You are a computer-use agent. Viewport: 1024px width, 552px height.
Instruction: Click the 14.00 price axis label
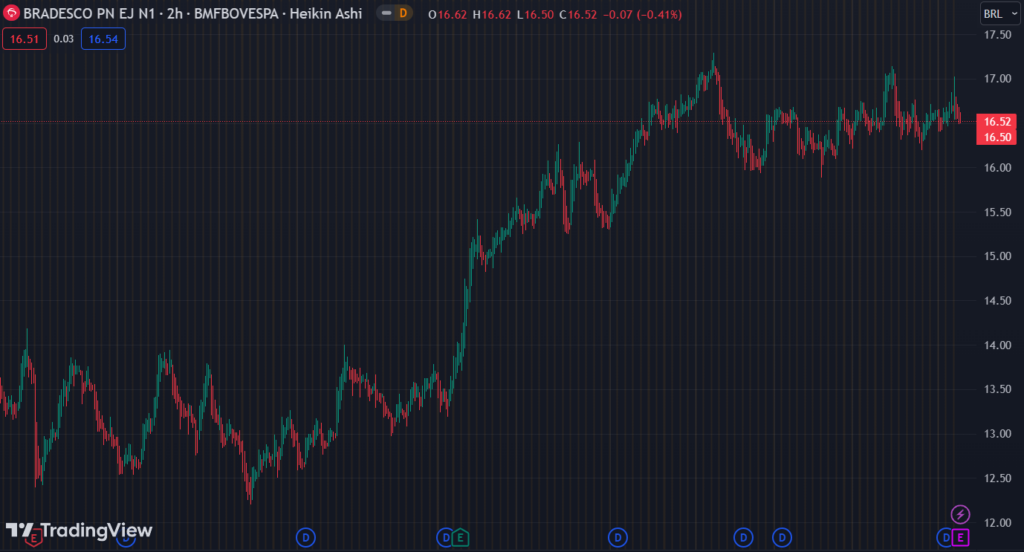tap(997, 345)
